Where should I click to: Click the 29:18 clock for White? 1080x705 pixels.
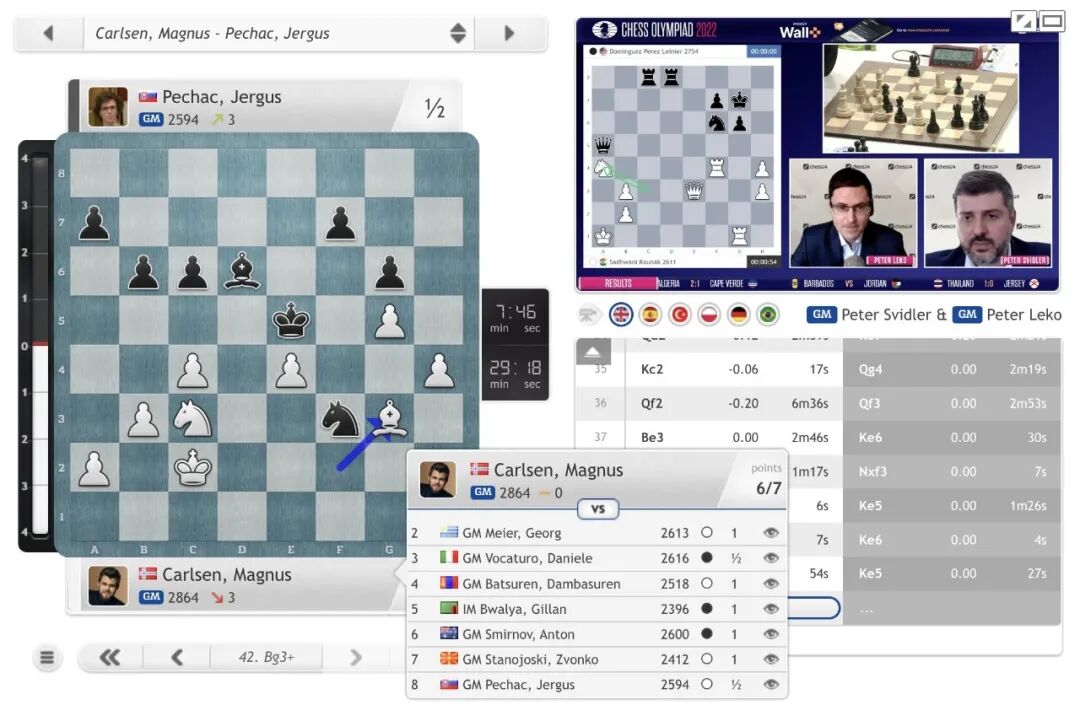click(x=515, y=374)
